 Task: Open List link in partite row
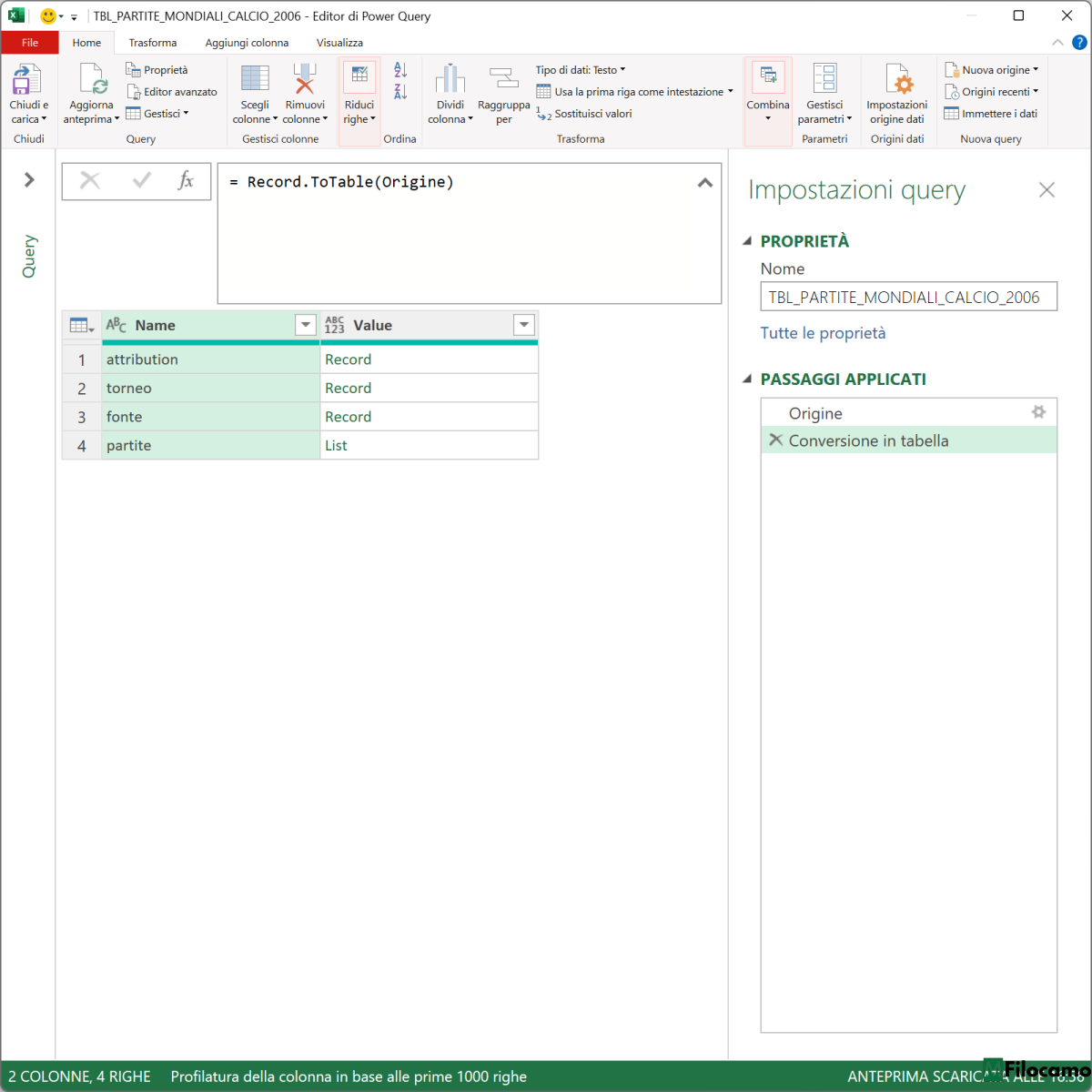(336, 446)
